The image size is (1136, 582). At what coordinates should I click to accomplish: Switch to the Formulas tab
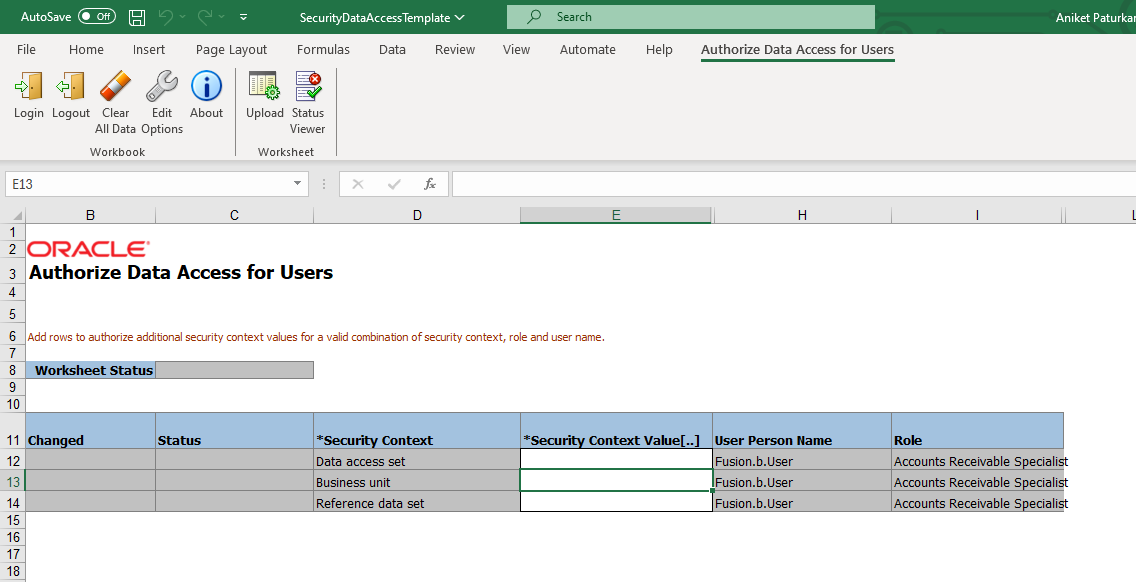click(323, 49)
